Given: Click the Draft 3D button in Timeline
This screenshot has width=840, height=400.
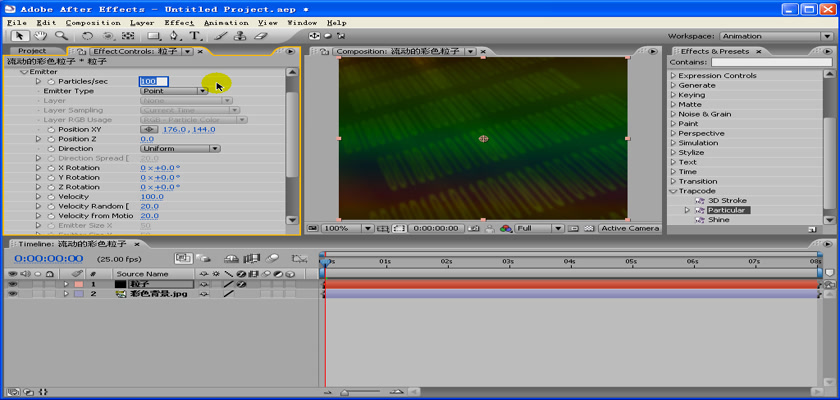Looking at the screenshot, I should coord(204,258).
